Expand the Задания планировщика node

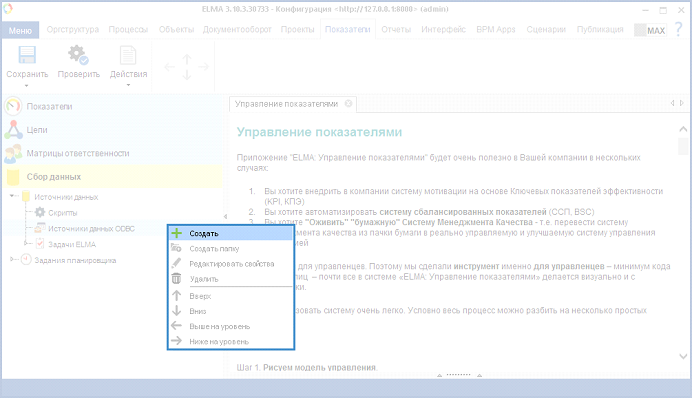pos(12,260)
